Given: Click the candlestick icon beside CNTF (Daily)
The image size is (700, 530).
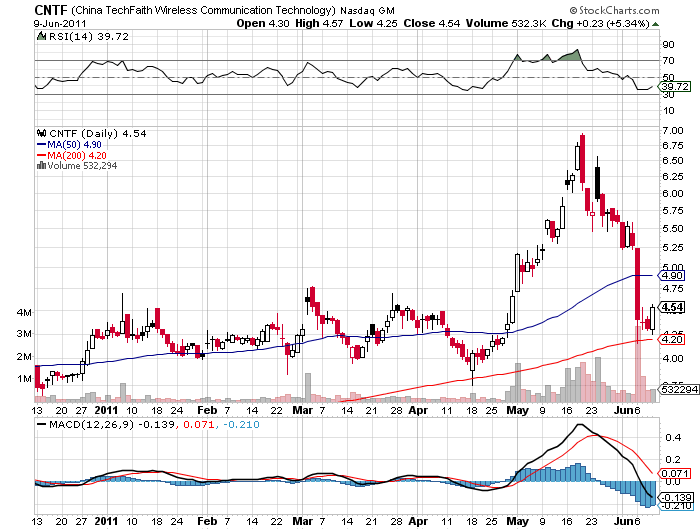Looking at the screenshot, I should point(42,133).
